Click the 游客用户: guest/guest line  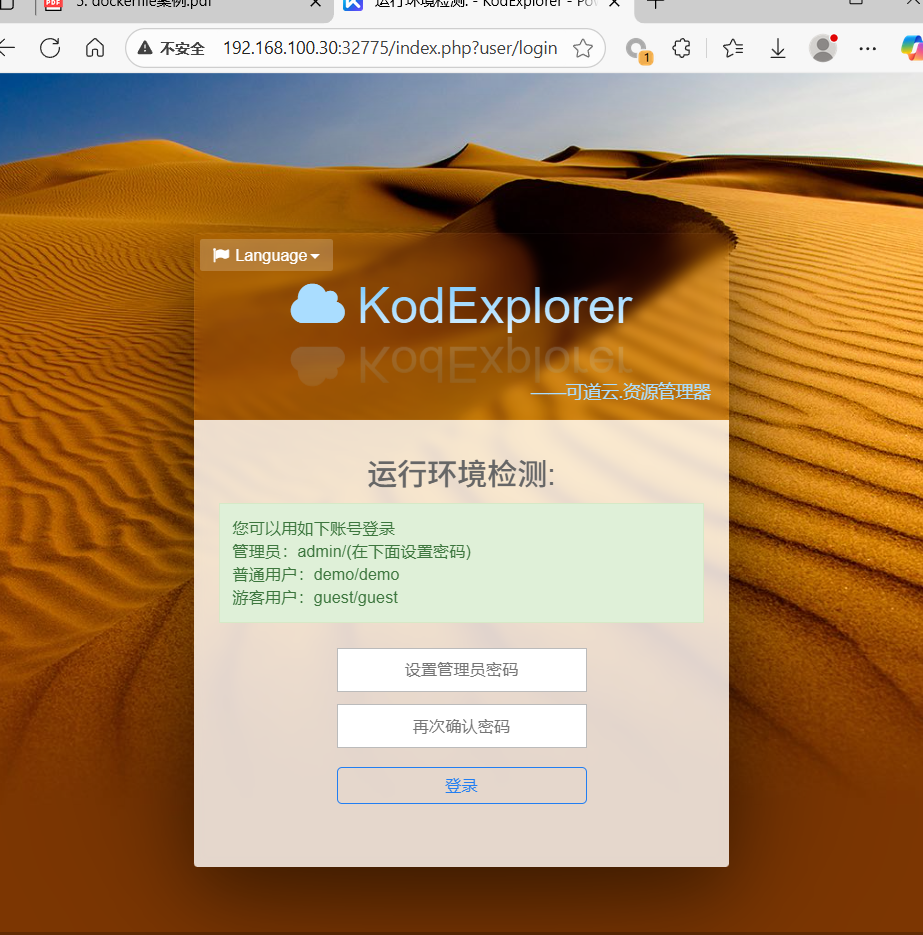coord(315,597)
